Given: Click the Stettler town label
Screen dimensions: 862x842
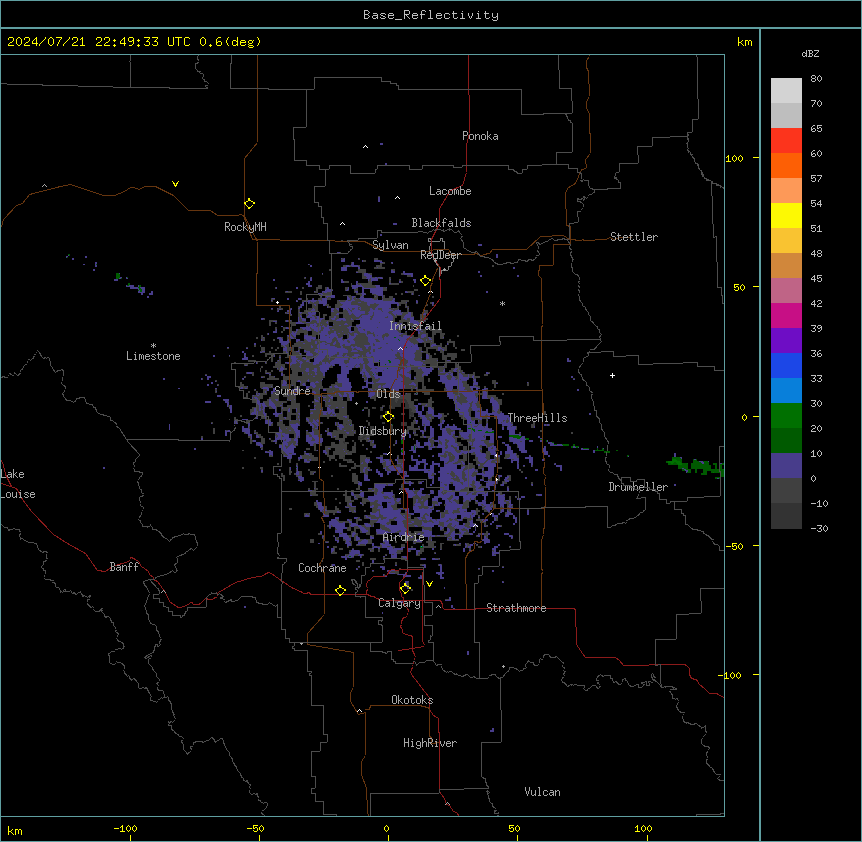Looking at the screenshot, I should [x=634, y=237].
